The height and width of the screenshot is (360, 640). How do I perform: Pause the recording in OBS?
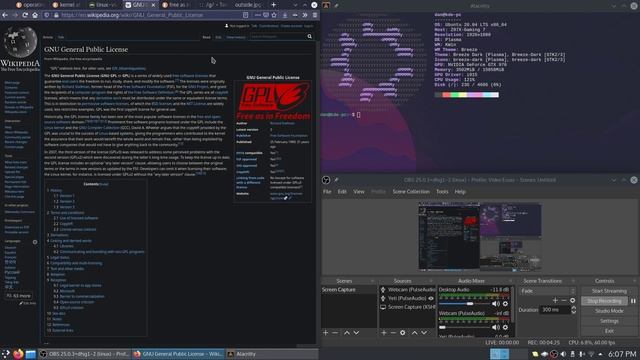633,301
